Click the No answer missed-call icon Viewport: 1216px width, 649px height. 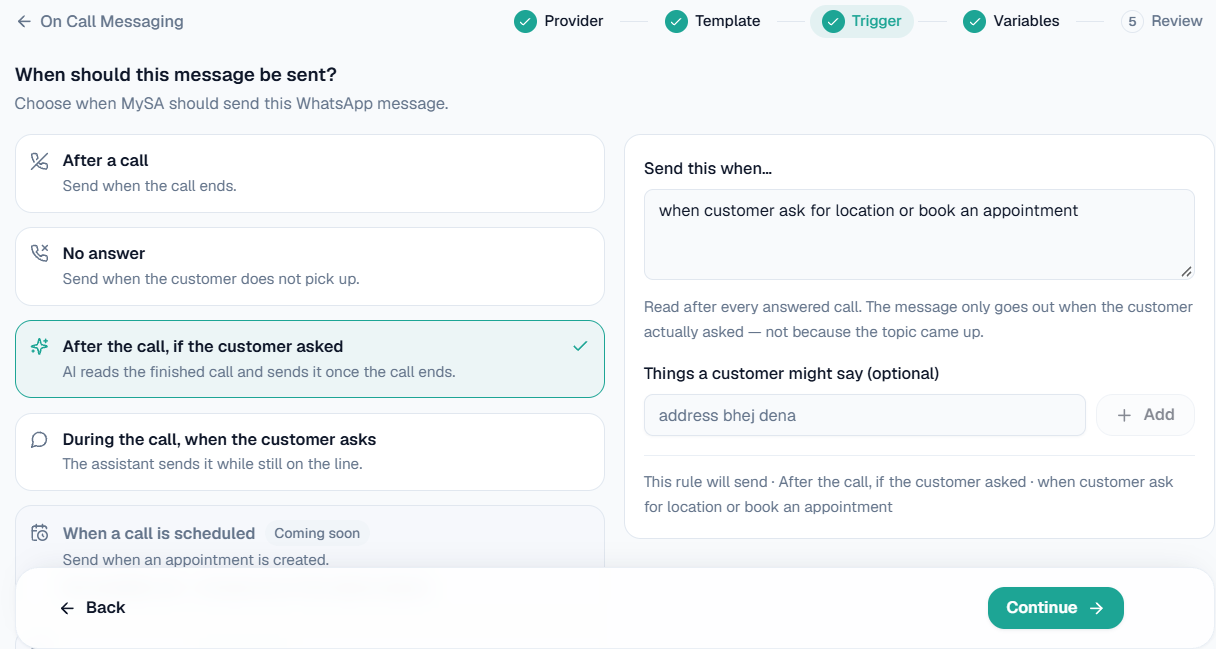pos(39,253)
